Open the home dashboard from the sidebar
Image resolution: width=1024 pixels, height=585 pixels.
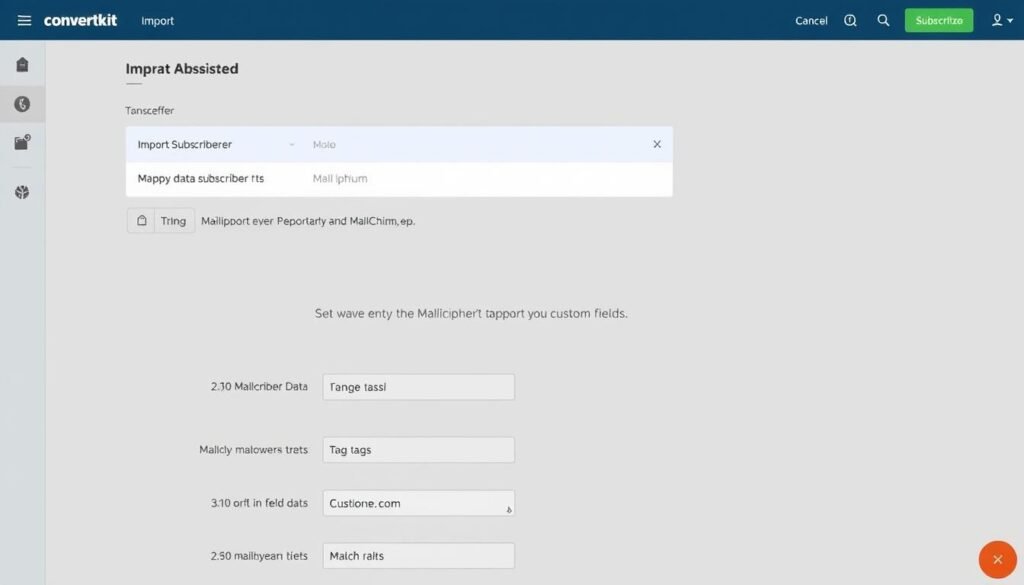click(x=23, y=62)
